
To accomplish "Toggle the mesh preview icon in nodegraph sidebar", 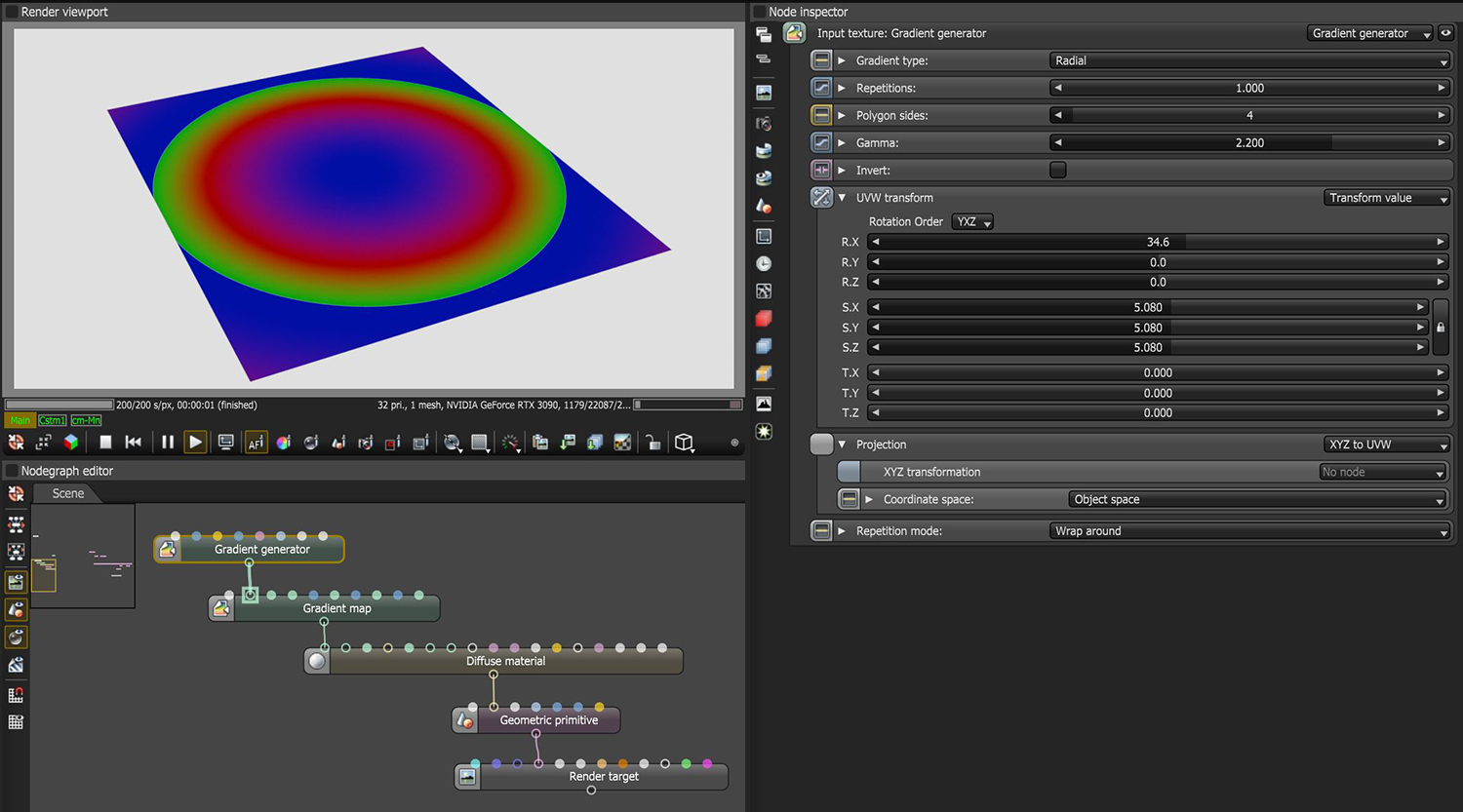I will click(16, 609).
